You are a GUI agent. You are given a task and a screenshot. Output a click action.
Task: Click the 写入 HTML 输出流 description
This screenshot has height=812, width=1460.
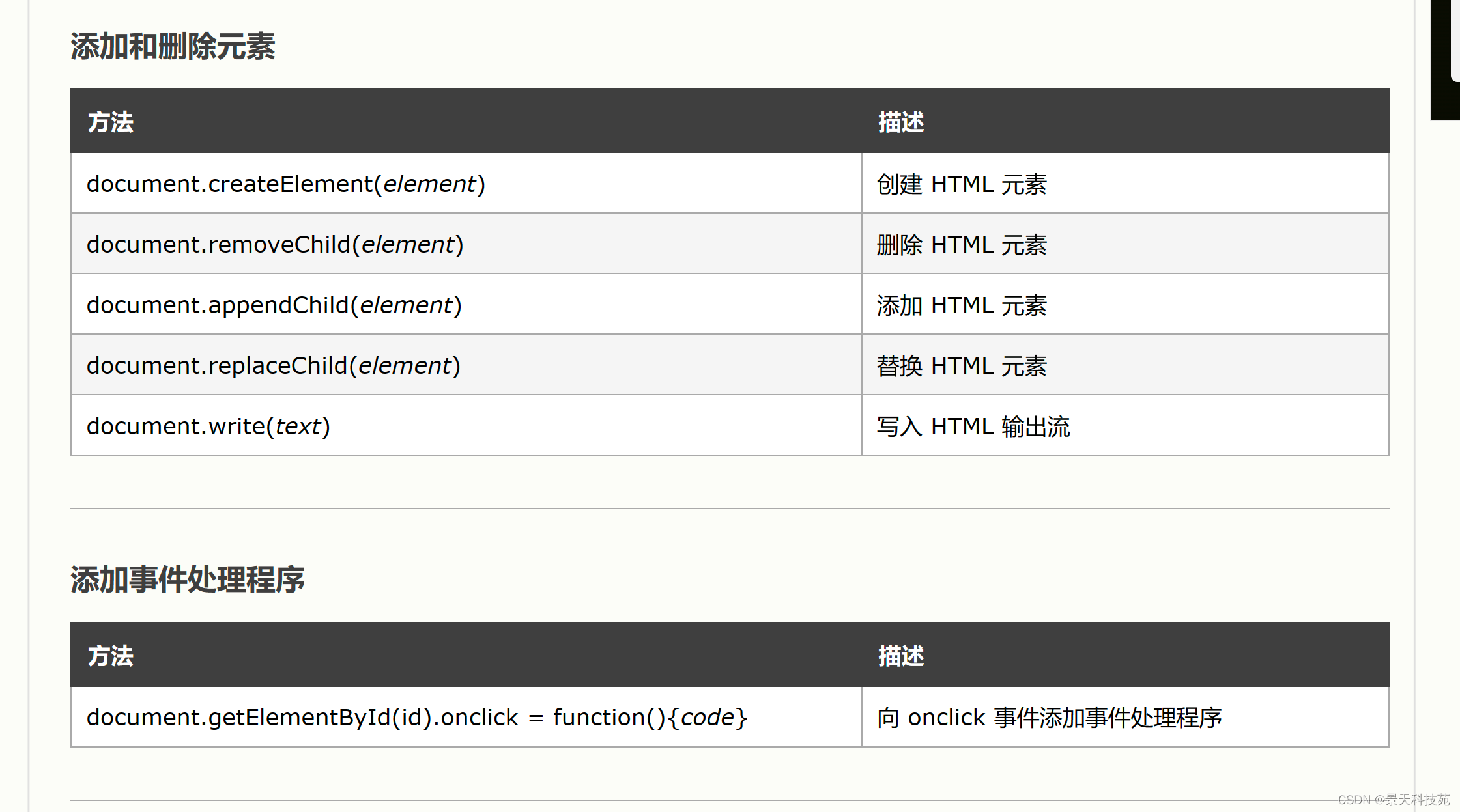tap(973, 427)
